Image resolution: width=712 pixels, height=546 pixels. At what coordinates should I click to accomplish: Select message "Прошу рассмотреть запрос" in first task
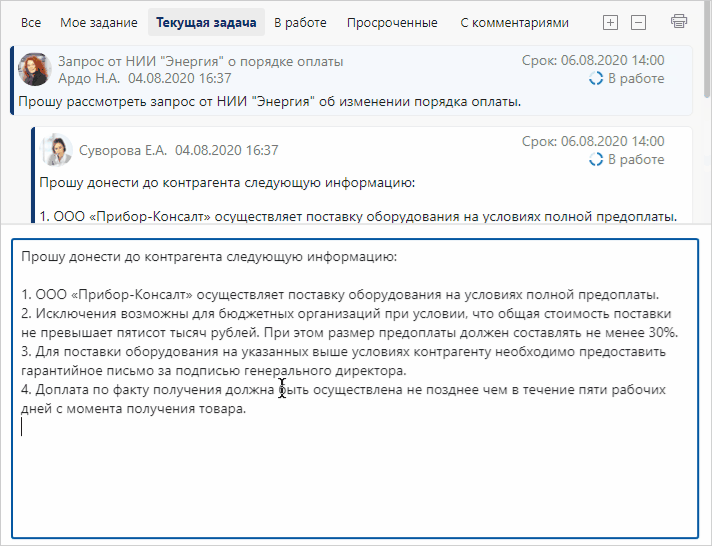(x=270, y=101)
